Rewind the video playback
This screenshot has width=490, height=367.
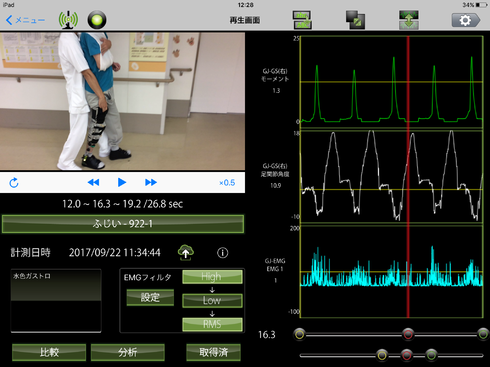tap(93, 182)
